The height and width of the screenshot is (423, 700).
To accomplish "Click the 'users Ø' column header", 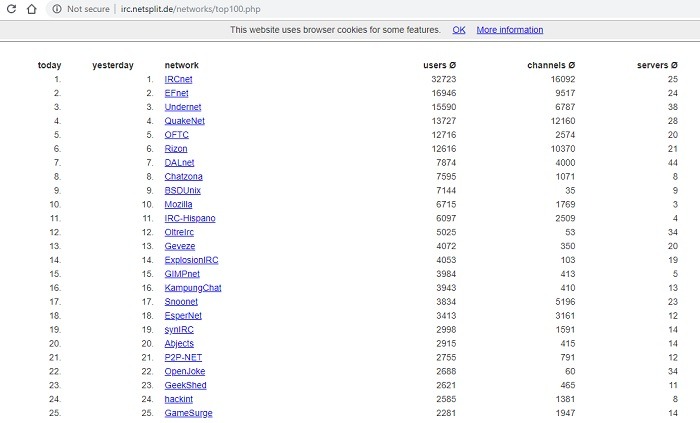I will pyautogui.click(x=440, y=65).
